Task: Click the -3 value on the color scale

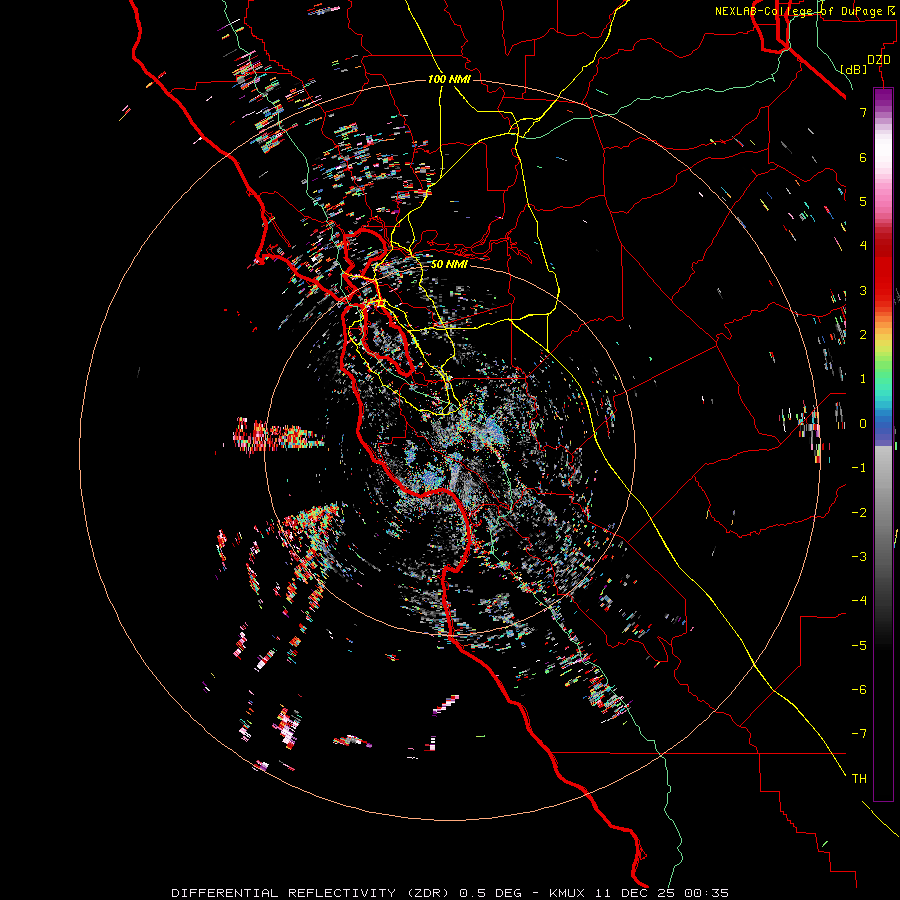Action: click(x=859, y=557)
